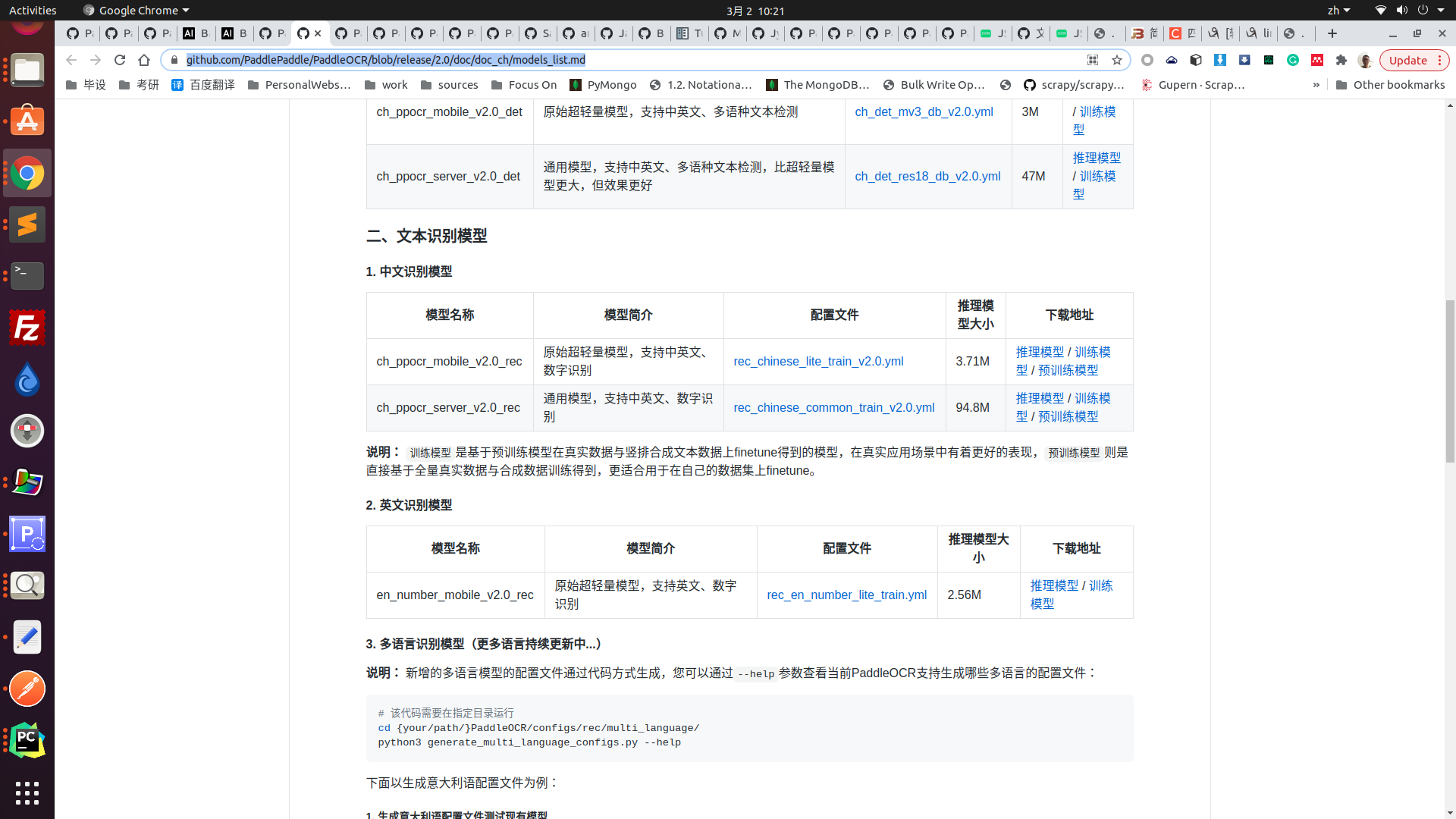Open Chrome's home page icon
Image resolution: width=1456 pixels, height=819 pixels.
pyautogui.click(x=144, y=60)
